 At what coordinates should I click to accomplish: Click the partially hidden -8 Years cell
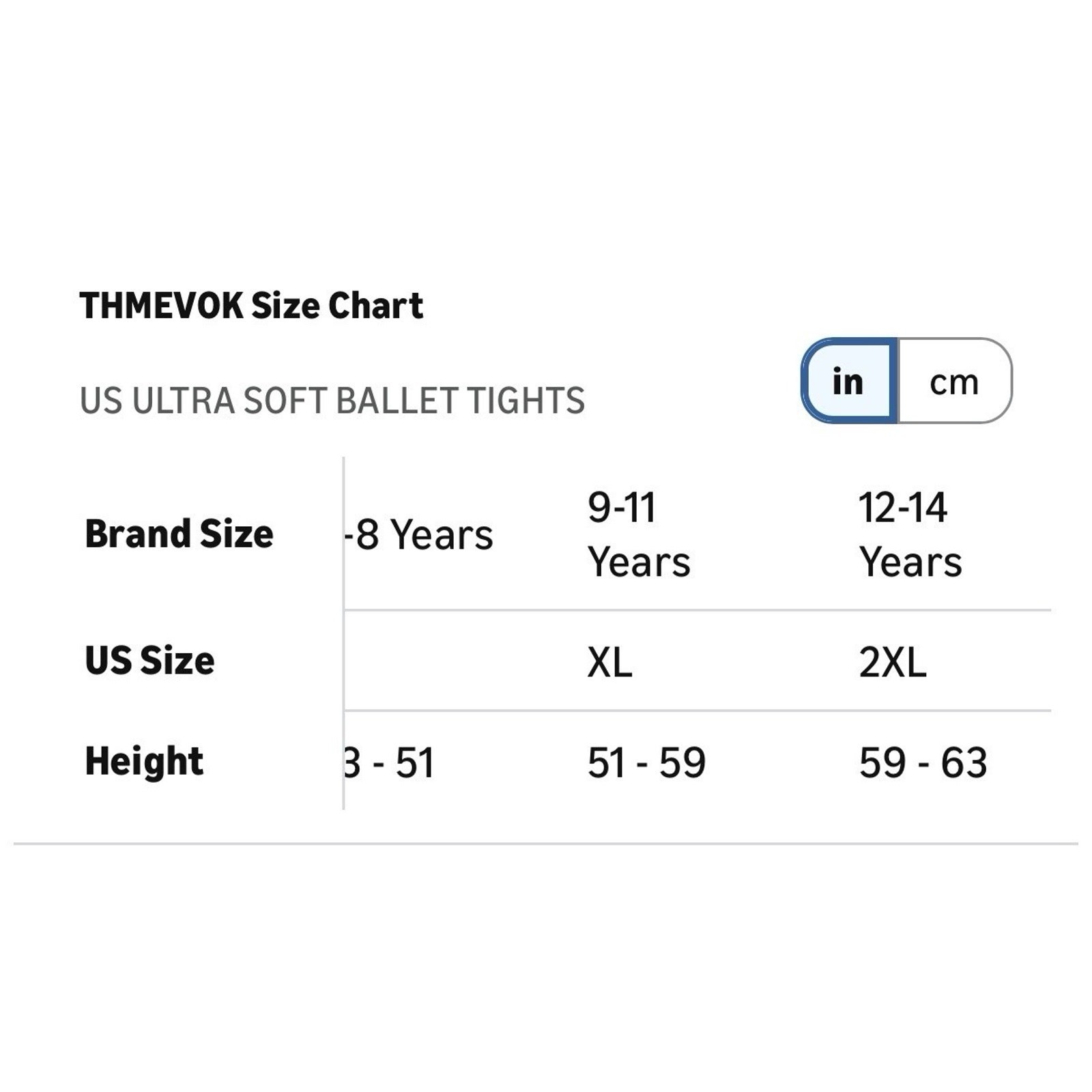419,534
